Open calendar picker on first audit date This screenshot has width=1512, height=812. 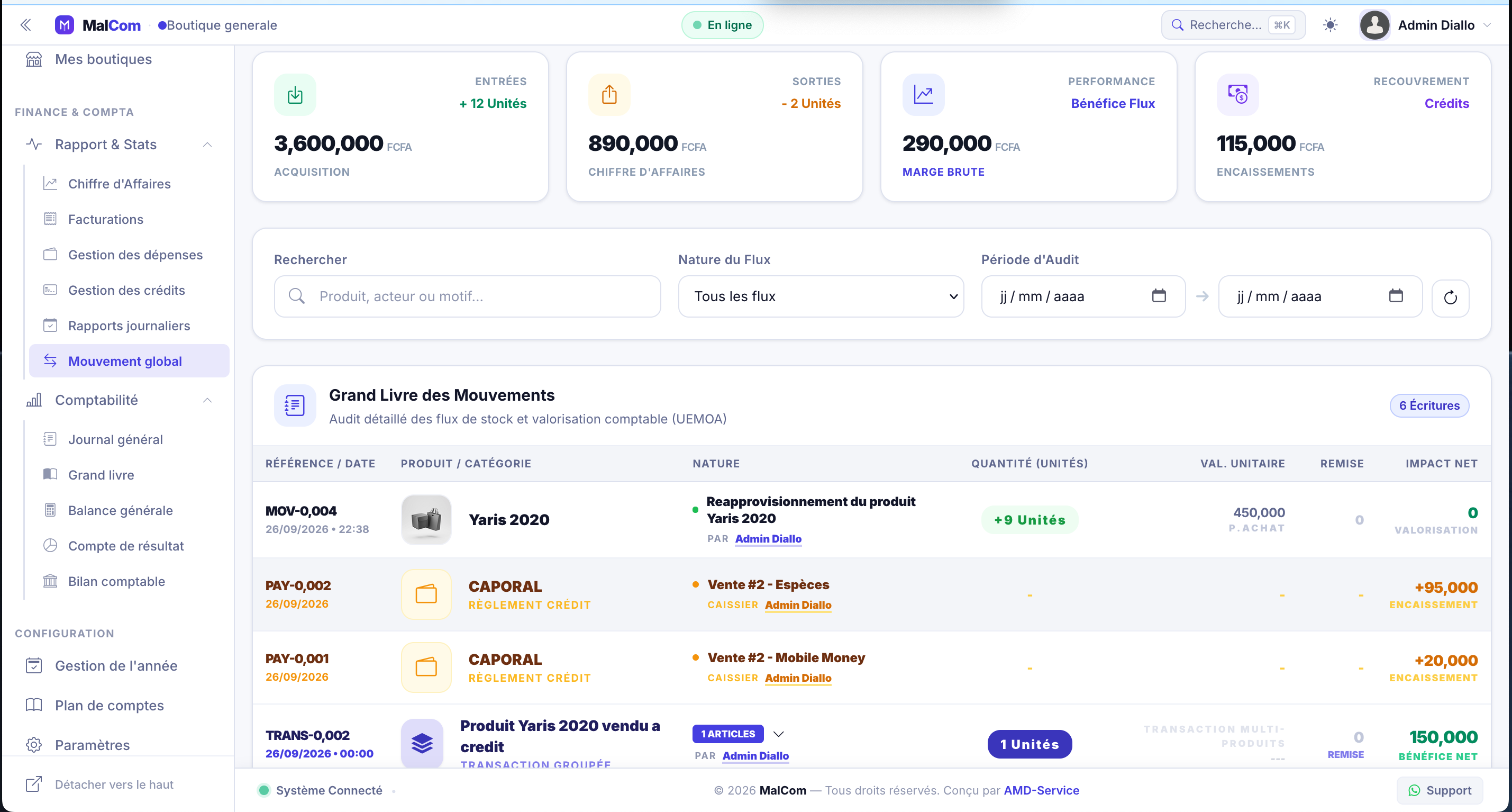(1159, 296)
